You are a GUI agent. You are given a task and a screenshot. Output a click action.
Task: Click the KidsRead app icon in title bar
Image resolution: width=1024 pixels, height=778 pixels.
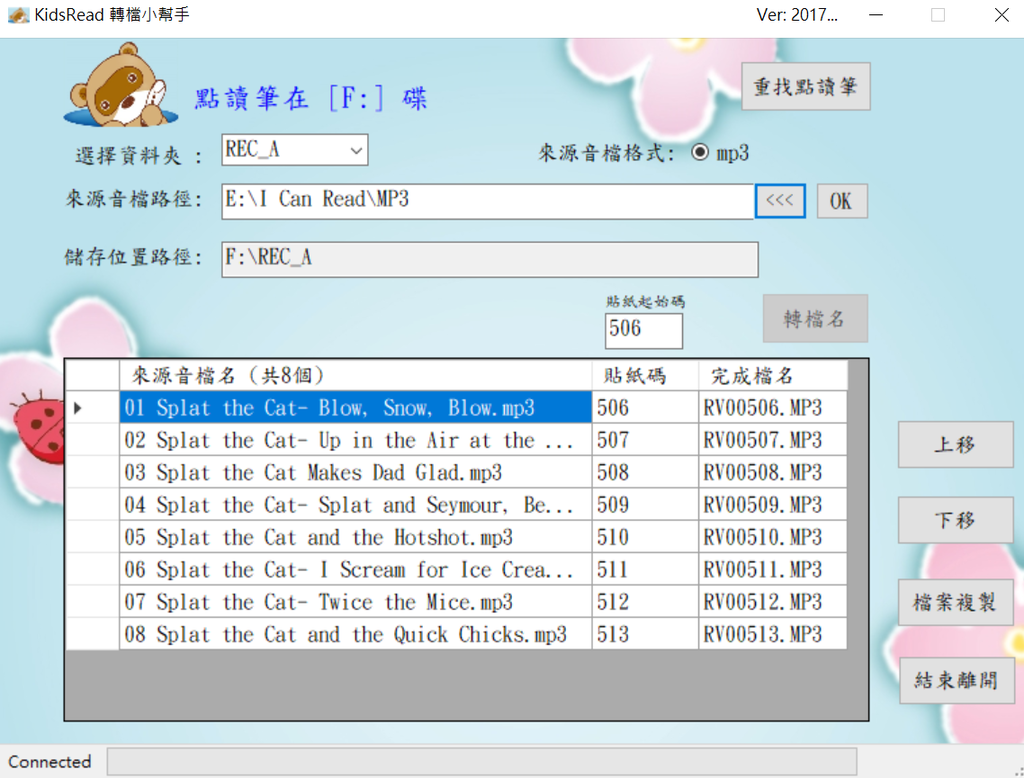point(18,15)
